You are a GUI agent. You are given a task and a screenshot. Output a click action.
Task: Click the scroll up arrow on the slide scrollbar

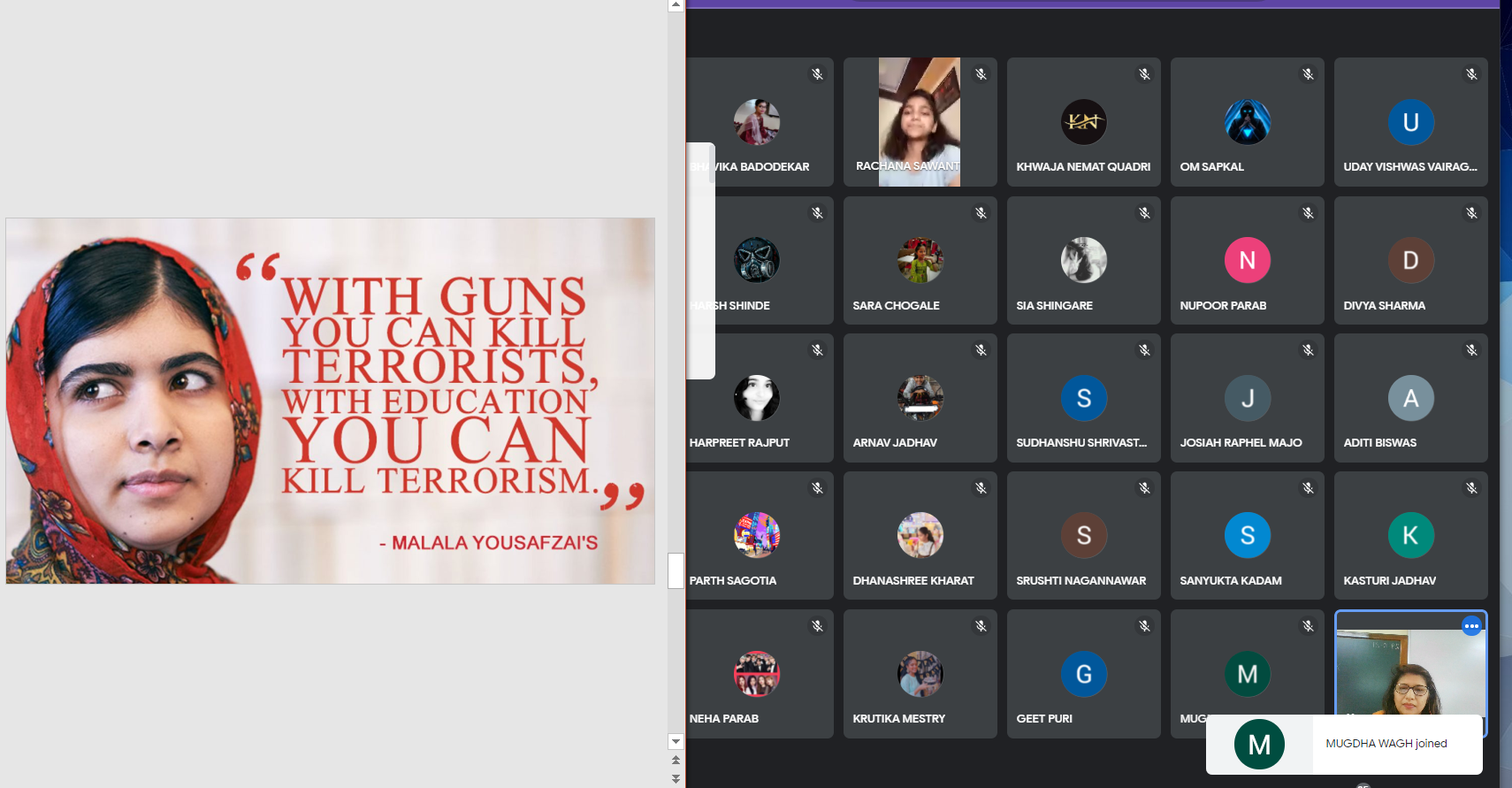(676, 5)
